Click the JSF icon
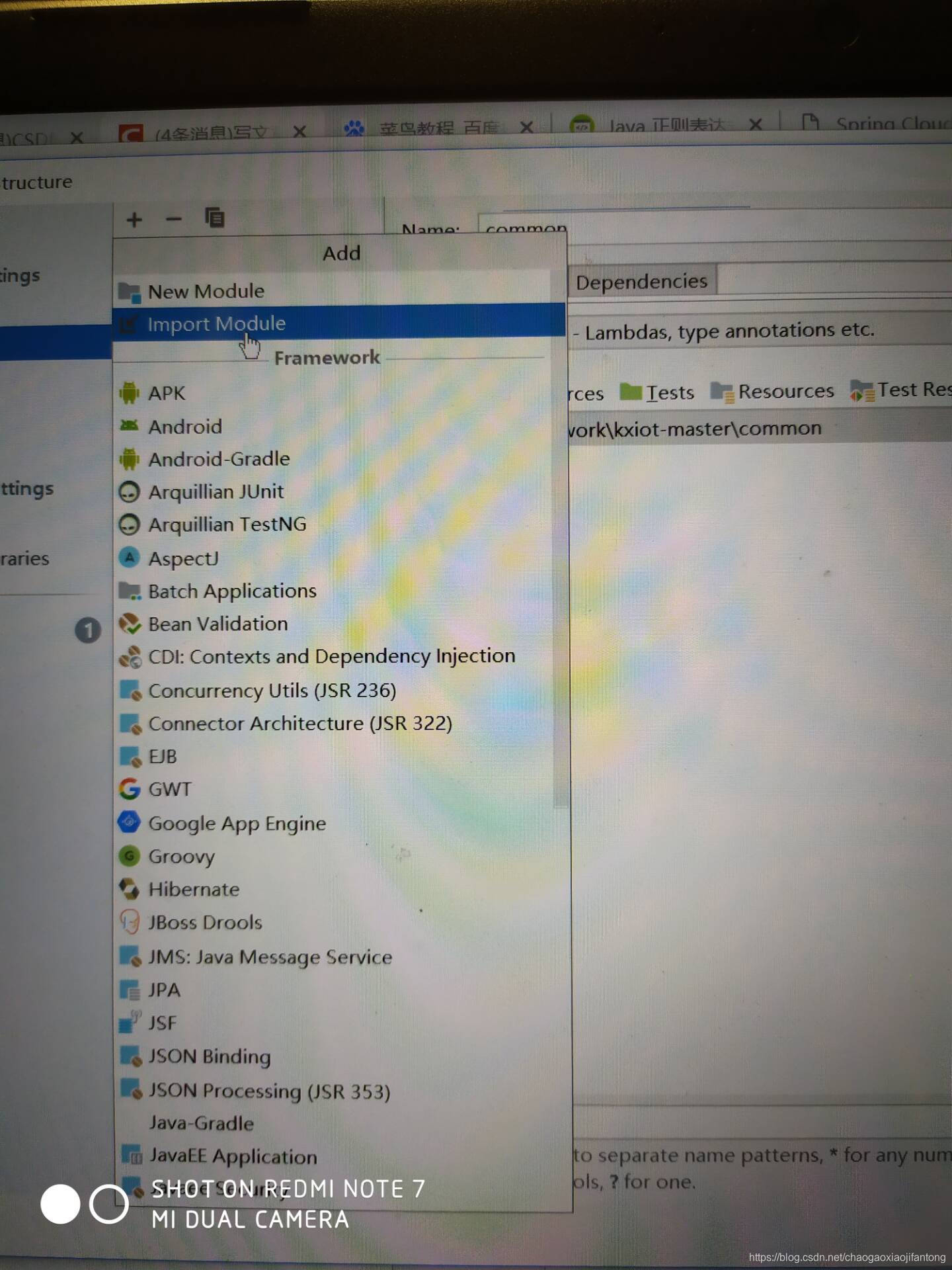 click(130, 1022)
